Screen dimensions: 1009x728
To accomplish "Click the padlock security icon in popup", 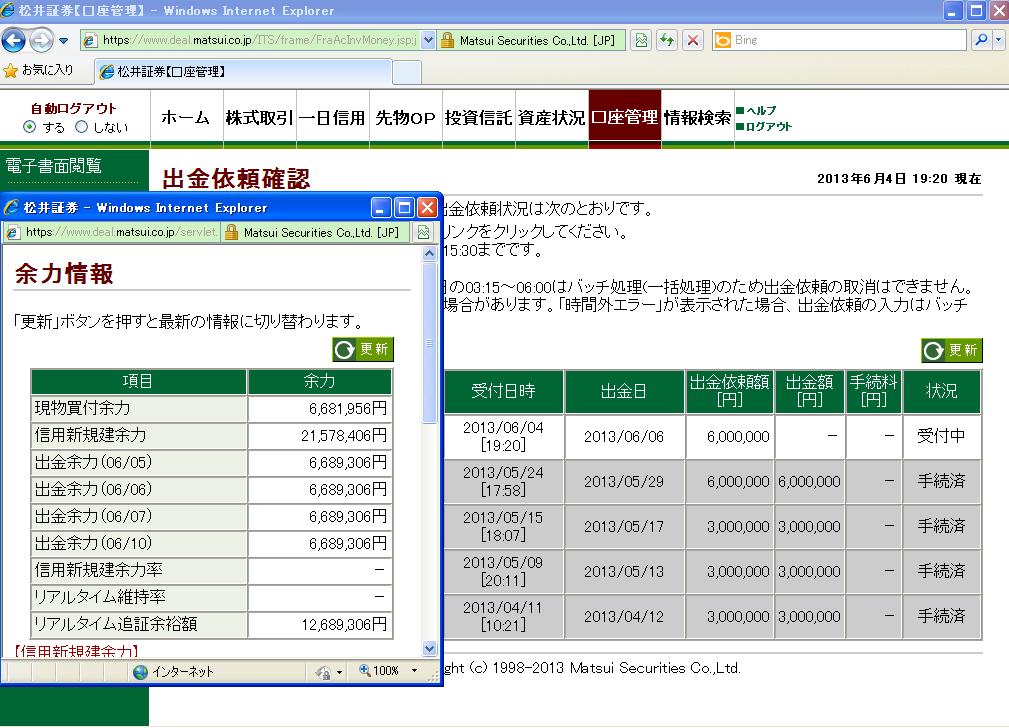I will pos(231,232).
